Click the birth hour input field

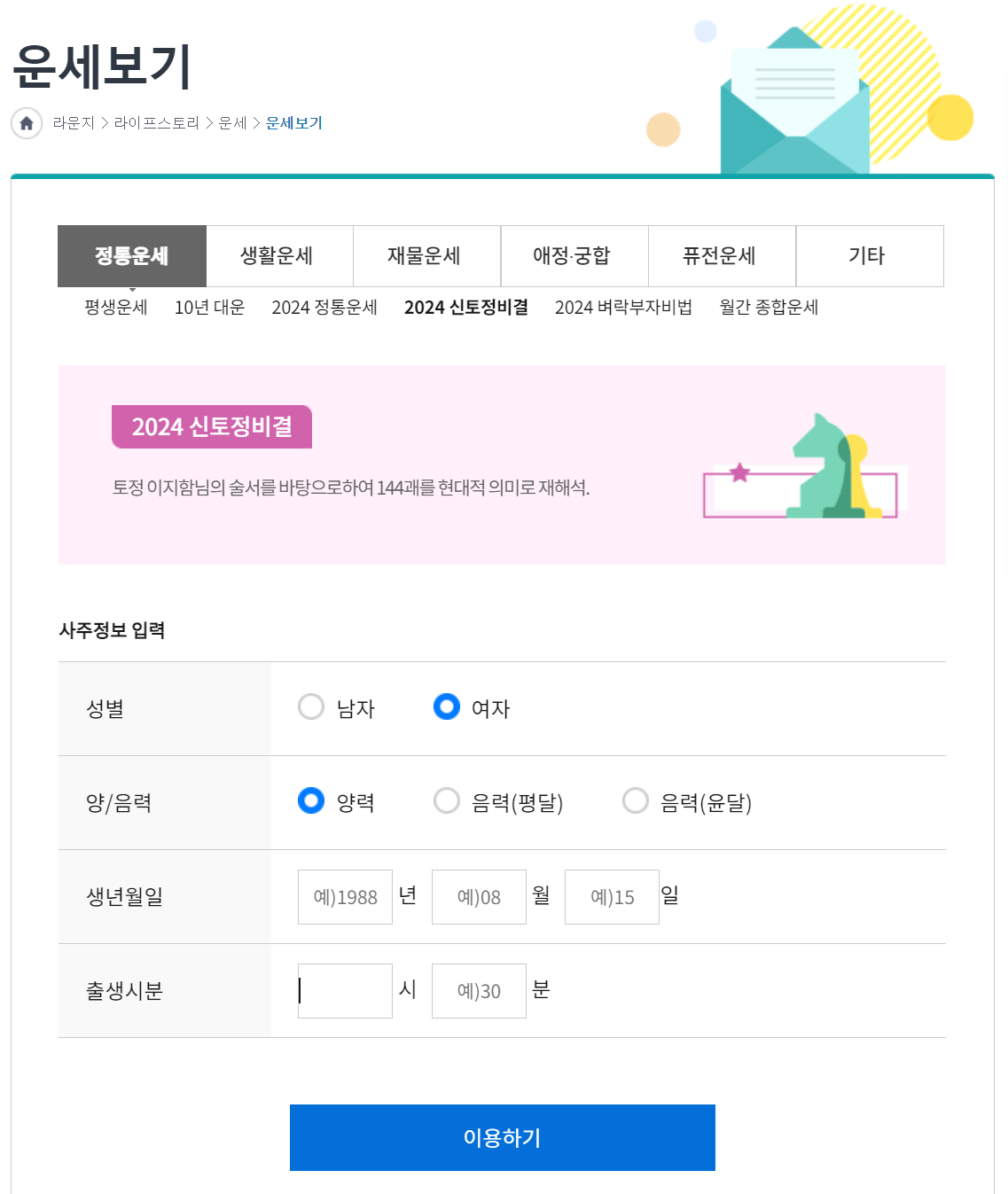pos(345,990)
